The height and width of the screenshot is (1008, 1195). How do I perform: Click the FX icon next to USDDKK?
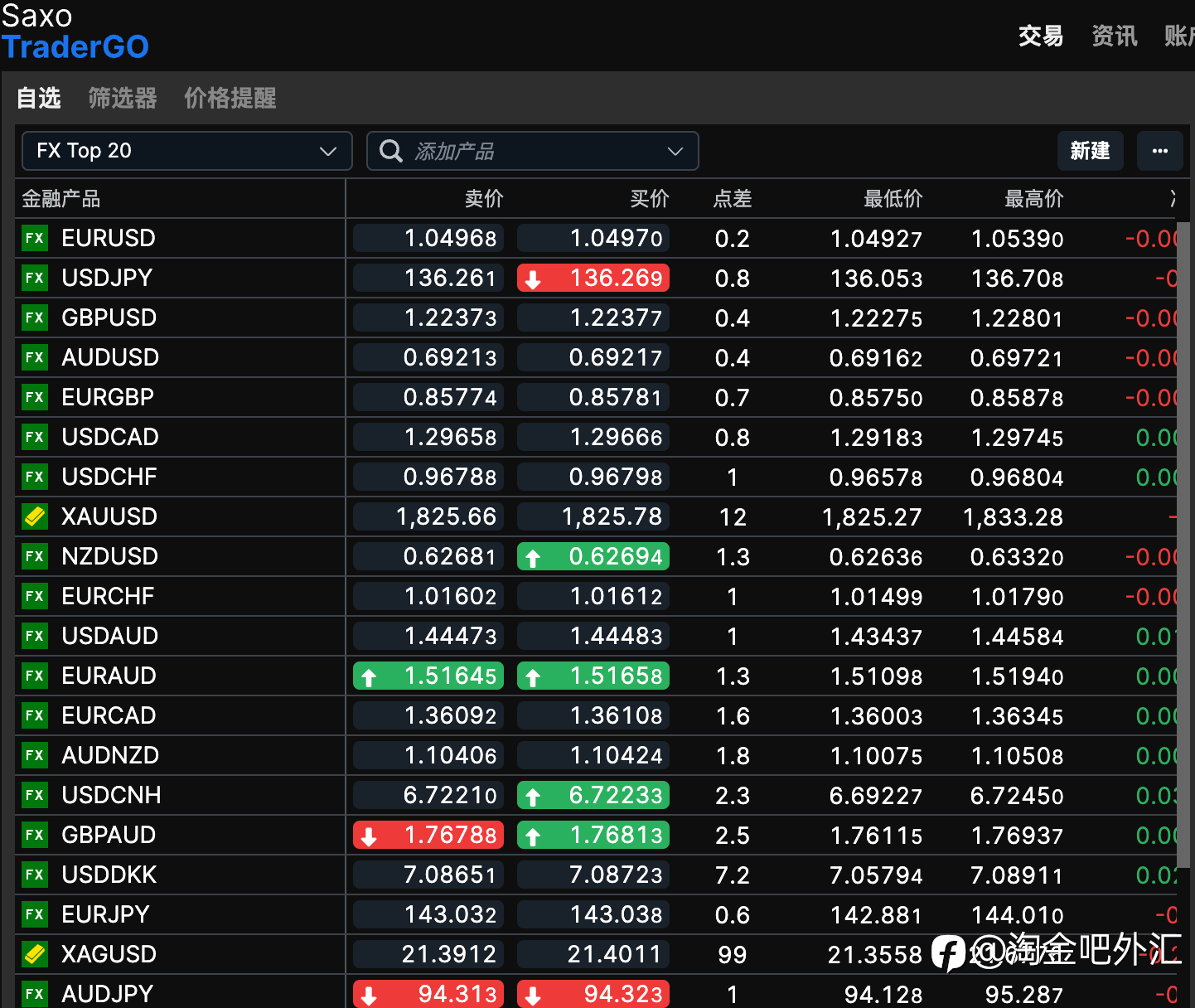[x=35, y=875]
